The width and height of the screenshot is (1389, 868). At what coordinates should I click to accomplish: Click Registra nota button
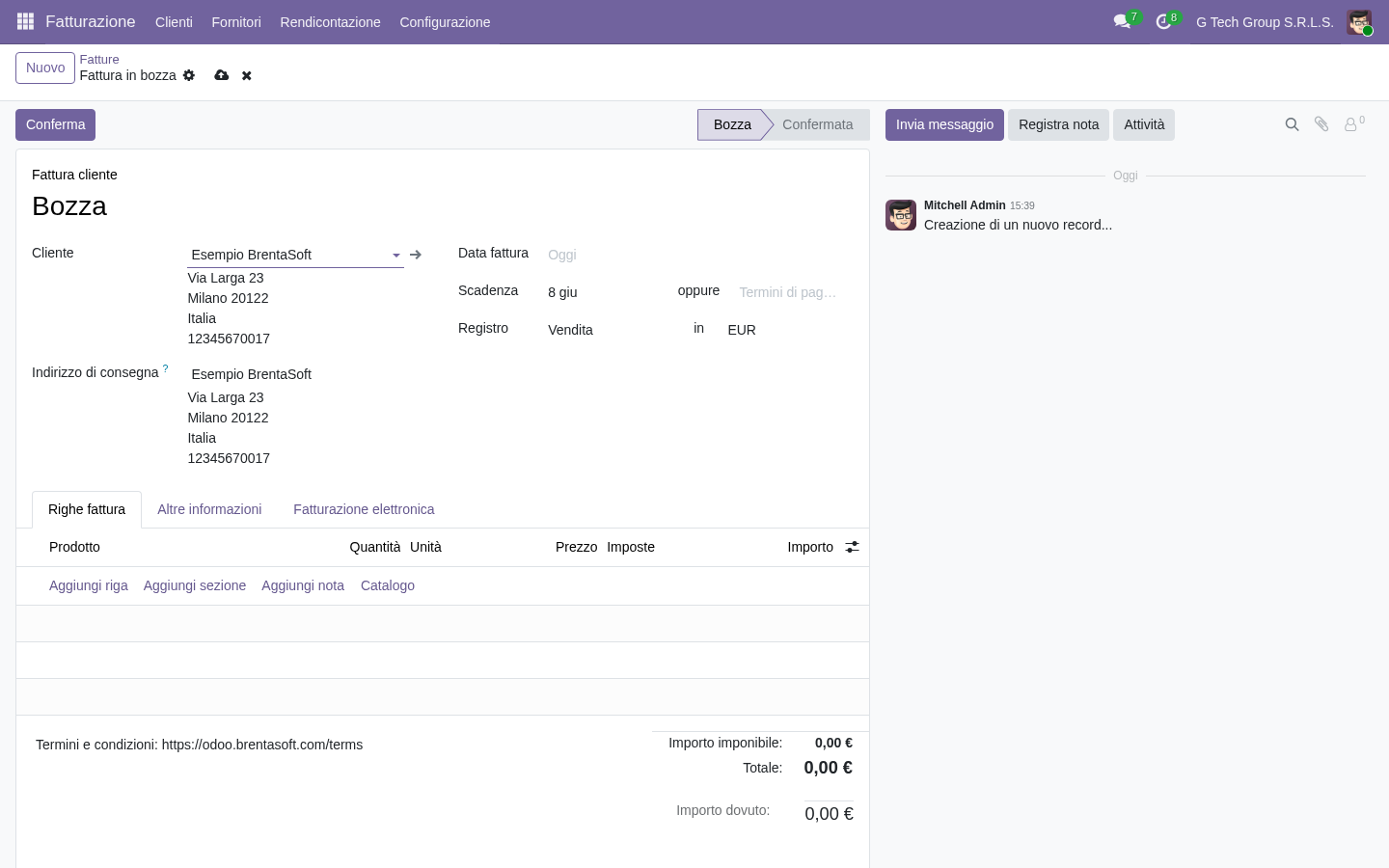pos(1058,124)
